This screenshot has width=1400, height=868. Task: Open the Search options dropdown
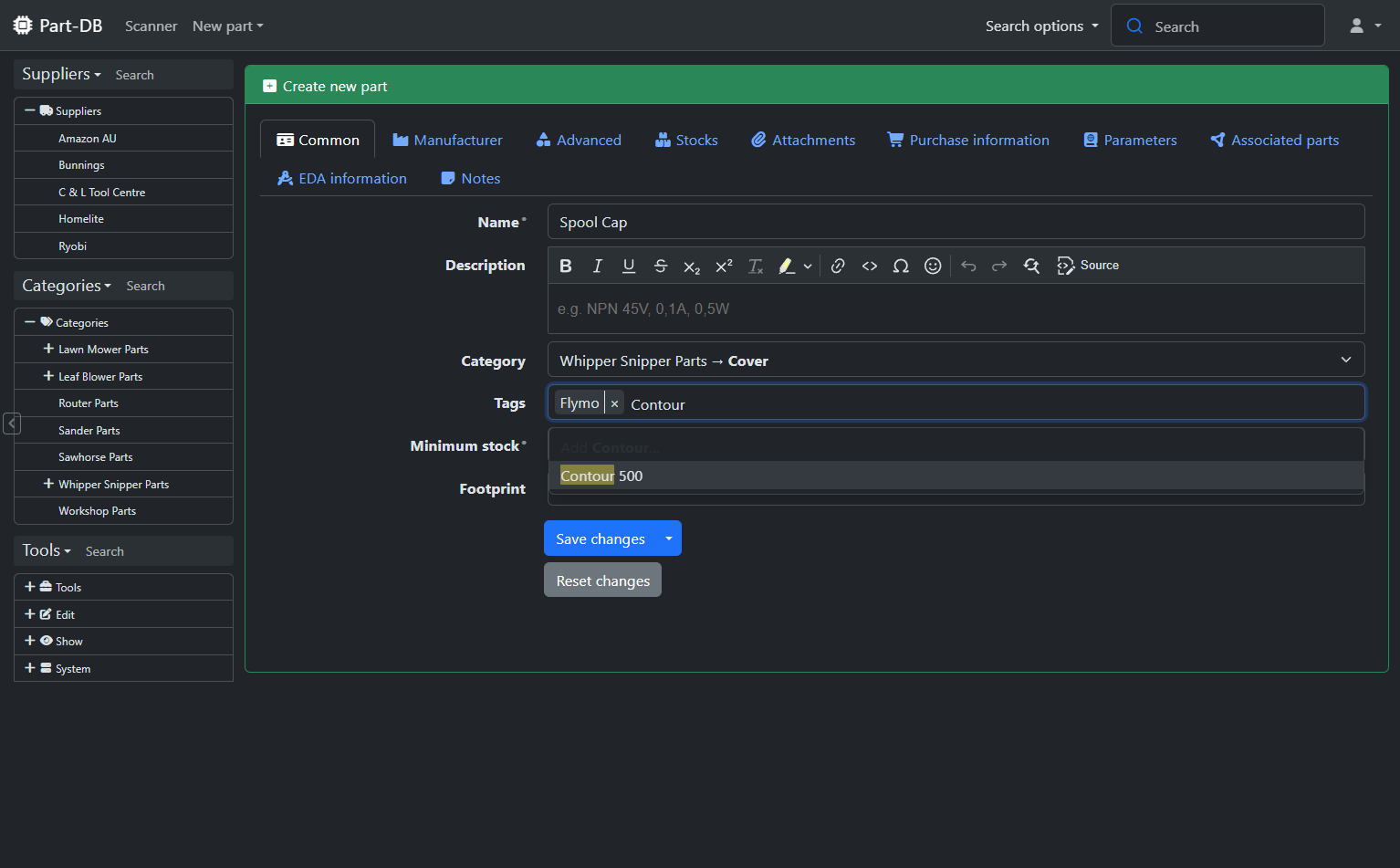click(1041, 26)
